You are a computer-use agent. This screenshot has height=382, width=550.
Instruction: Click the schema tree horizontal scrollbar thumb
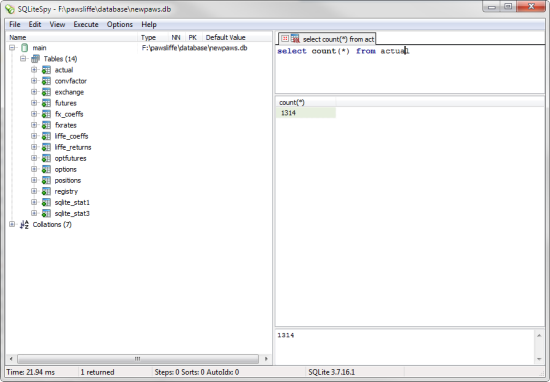coord(138,359)
